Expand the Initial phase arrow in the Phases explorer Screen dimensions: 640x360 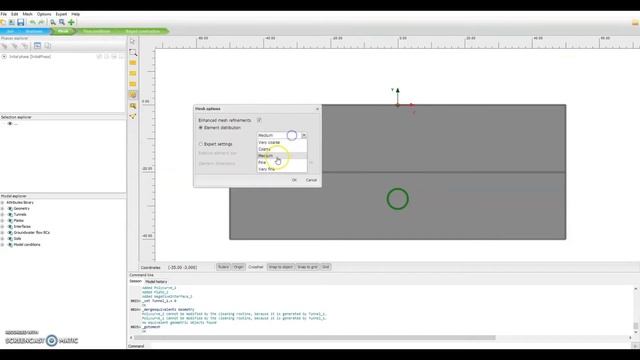(4, 57)
